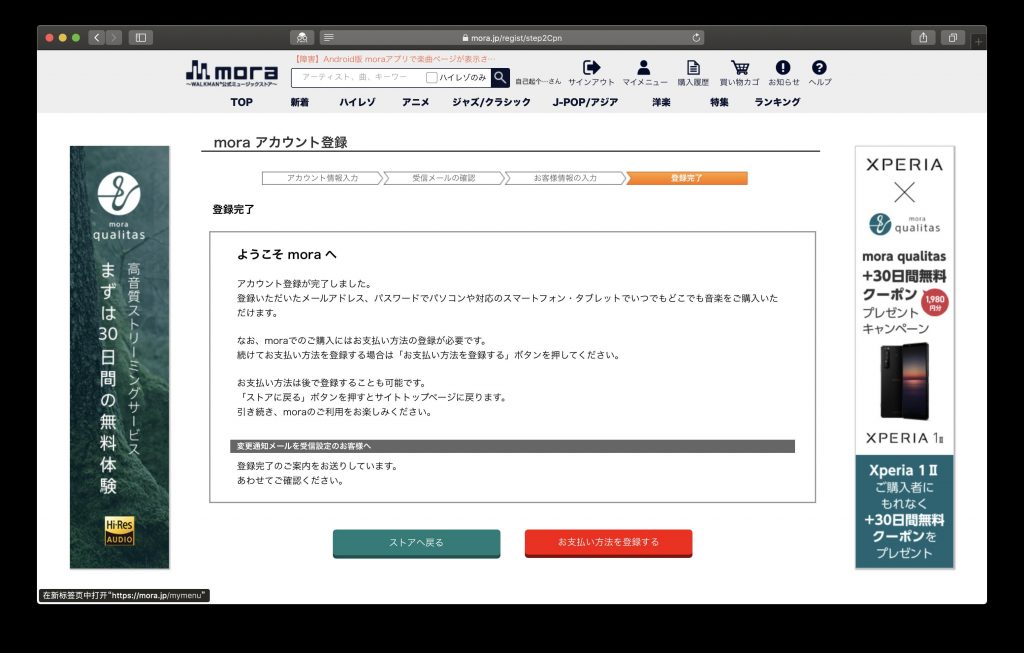Open the mora qualitas left banner
This screenshot has width=1024, height=653.
(x=120, y=357)
